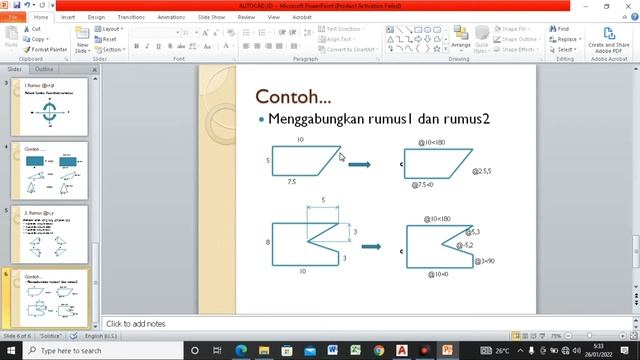Toggle Strikethrough formatting

(181, 46)
